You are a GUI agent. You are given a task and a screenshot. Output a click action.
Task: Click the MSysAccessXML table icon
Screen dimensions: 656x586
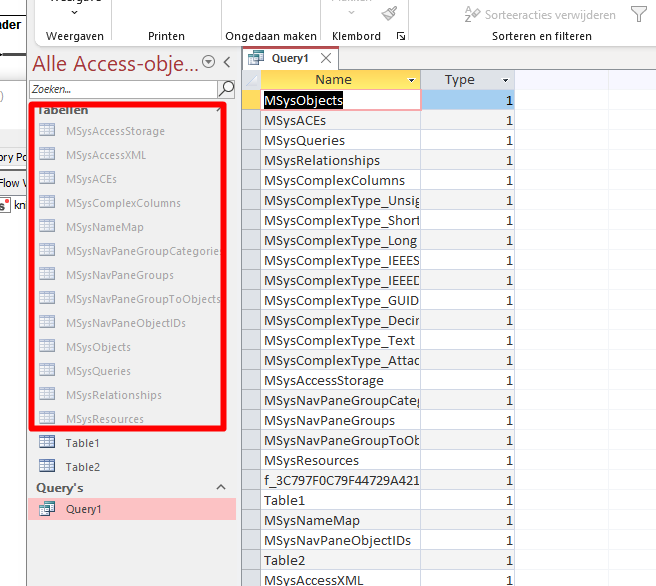coord(47,154)
